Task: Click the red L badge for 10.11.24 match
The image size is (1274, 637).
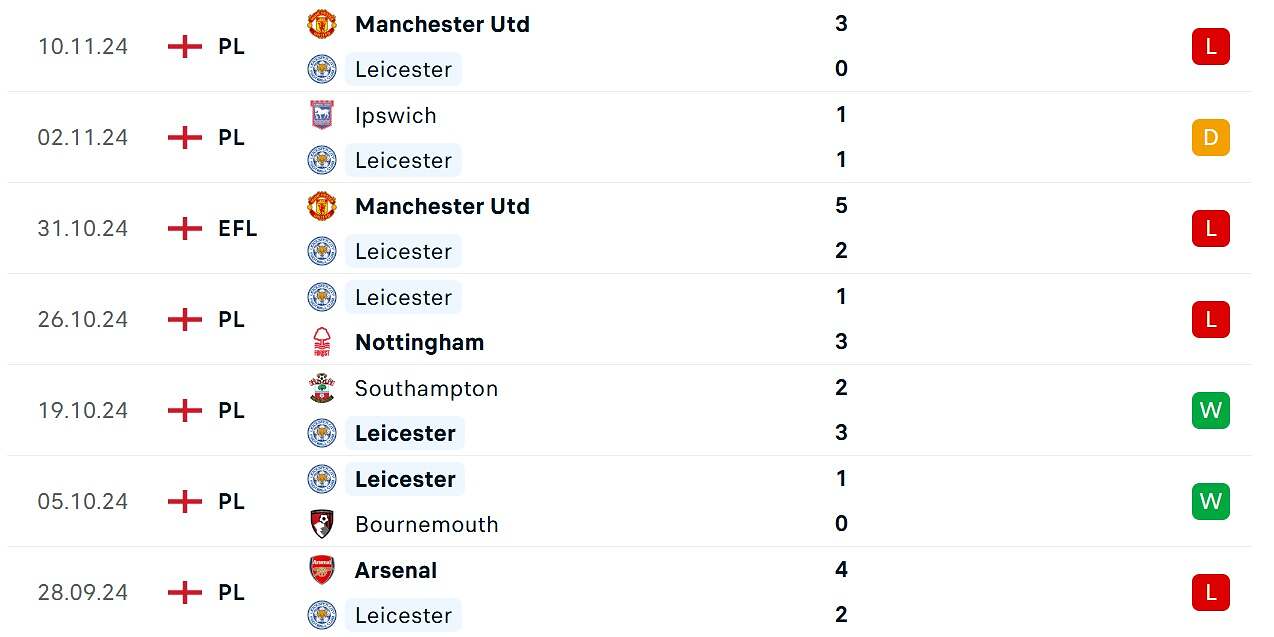Action: pos(1210,46)
